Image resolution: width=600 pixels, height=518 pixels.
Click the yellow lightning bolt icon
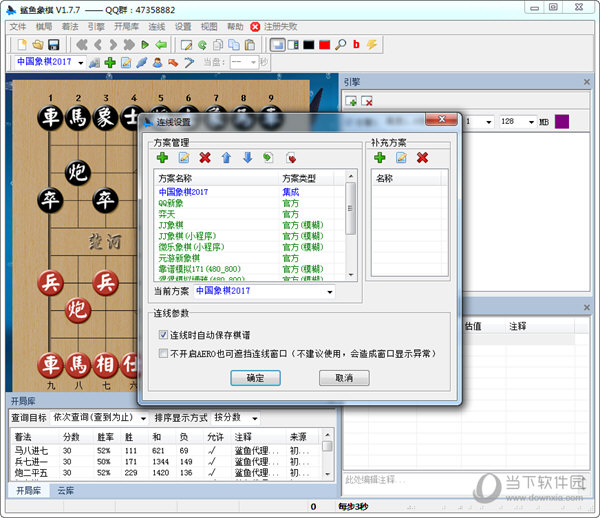(x=372, y=44)
